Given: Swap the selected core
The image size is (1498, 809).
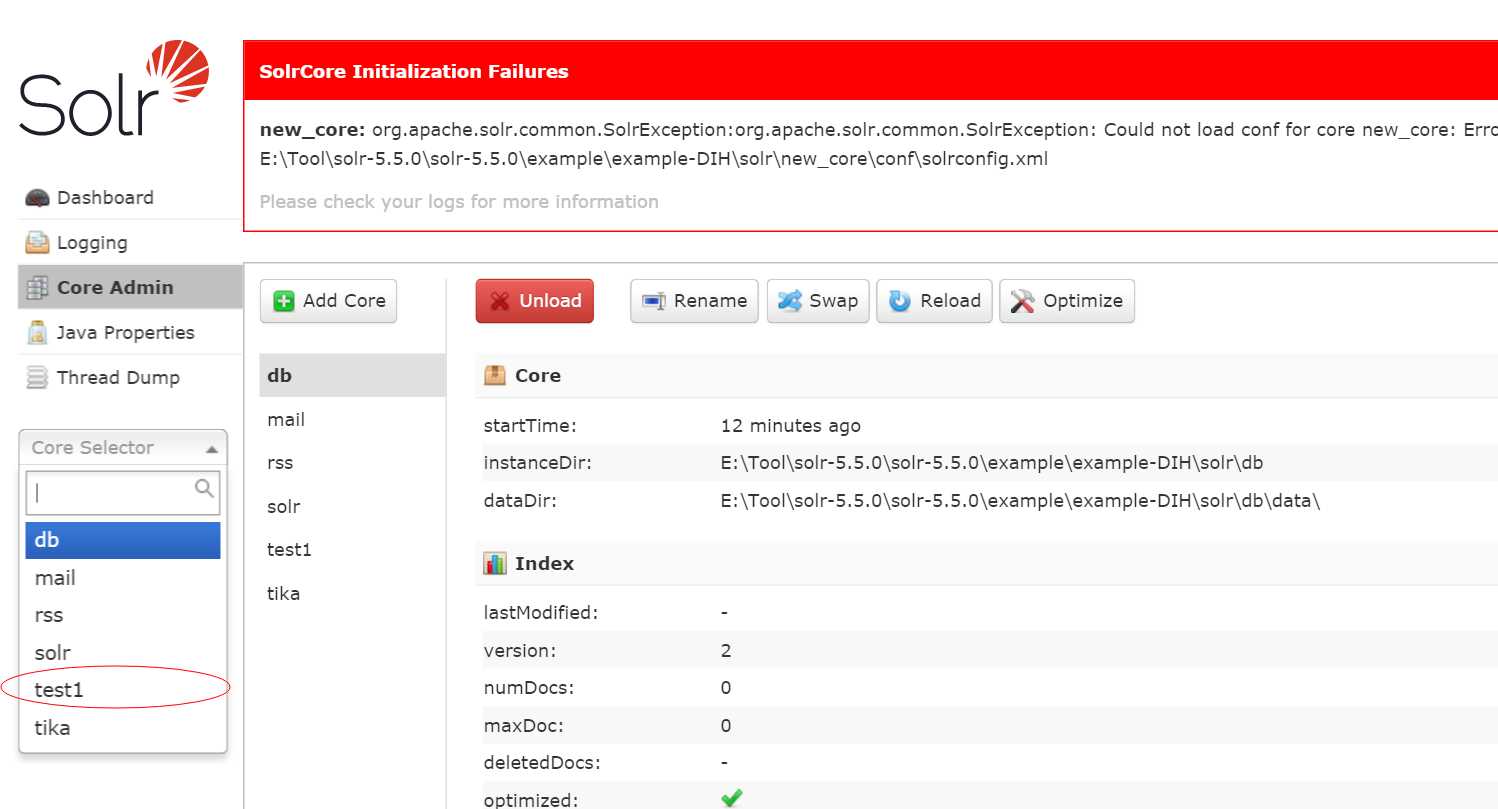Looking at the screenshot, I should [818, 301].
